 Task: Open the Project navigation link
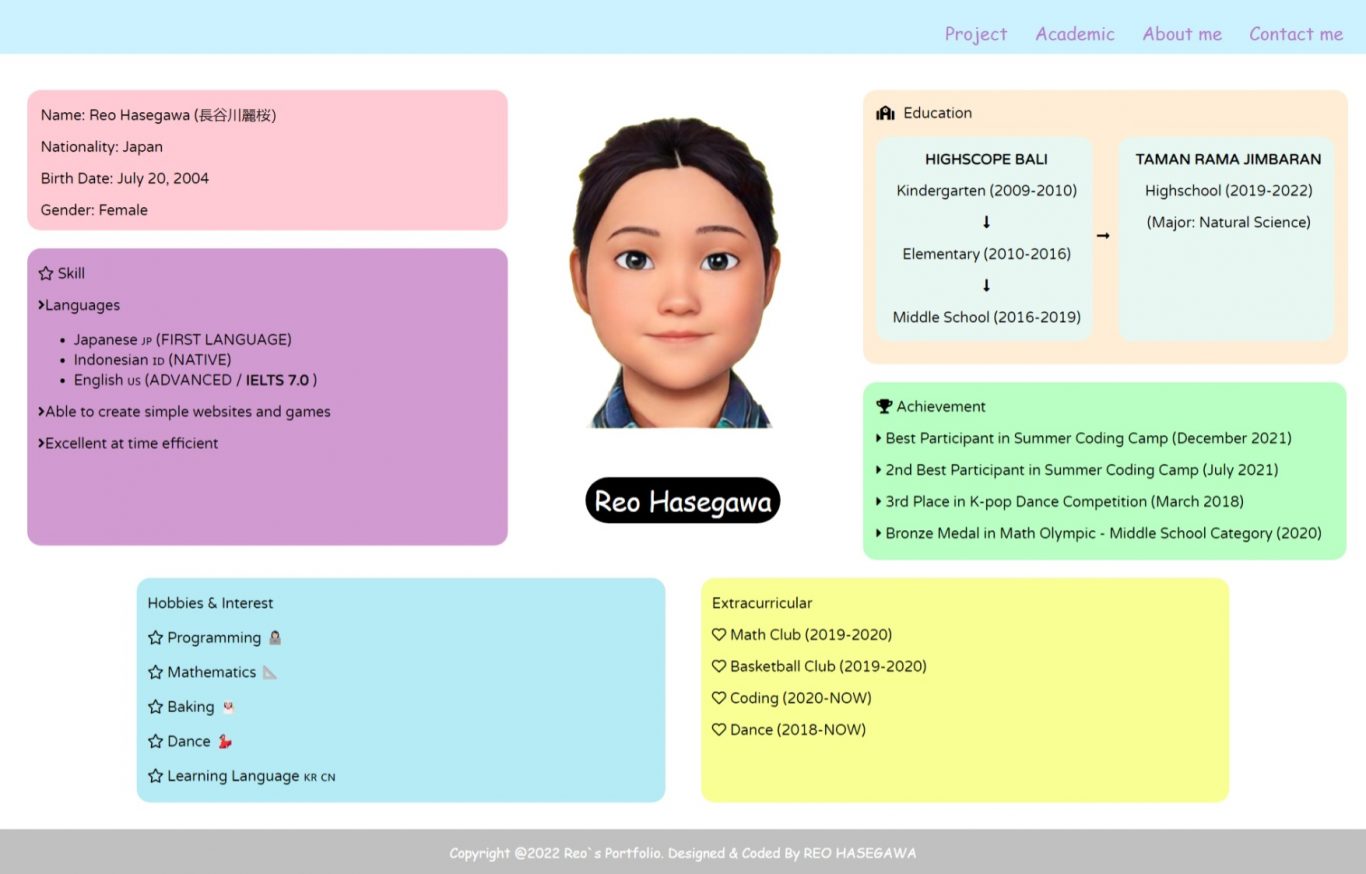pos(976,34)
